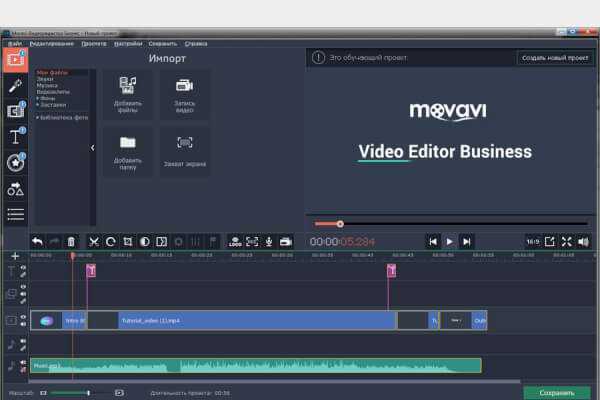Open the Файл menu
Image resolution: width=600 pixels, height=400 pixels.
15,44
